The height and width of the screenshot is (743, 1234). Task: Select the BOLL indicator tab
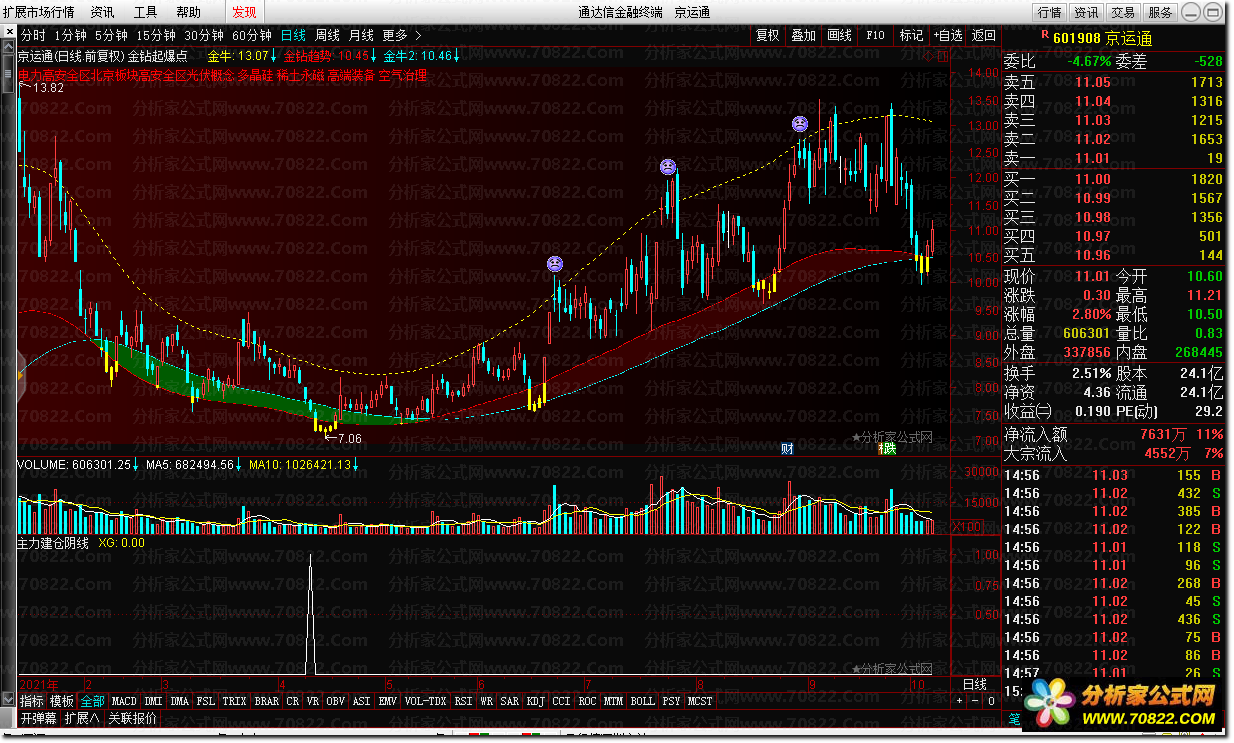[x=642, y=701]
